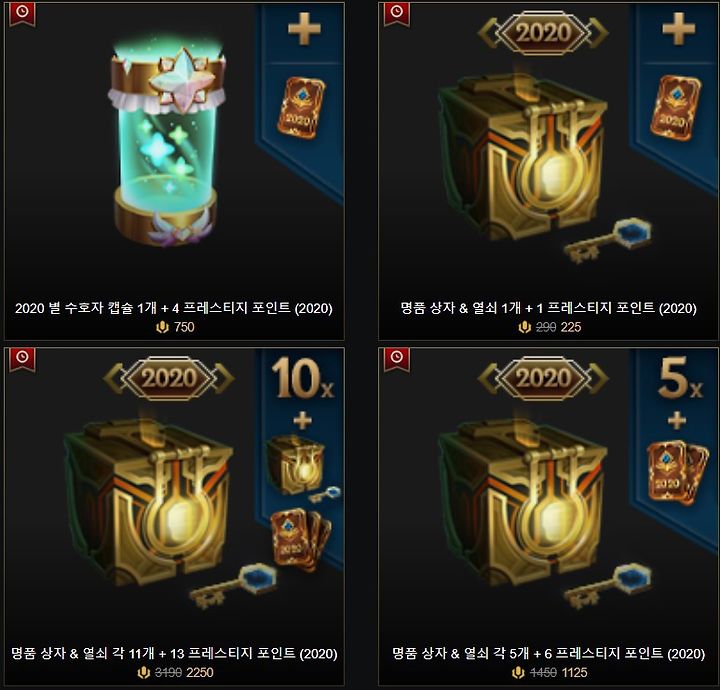Click the stacked prestige cards on the 10x bundle
720x690 pixels.
[x=301, y=540]
